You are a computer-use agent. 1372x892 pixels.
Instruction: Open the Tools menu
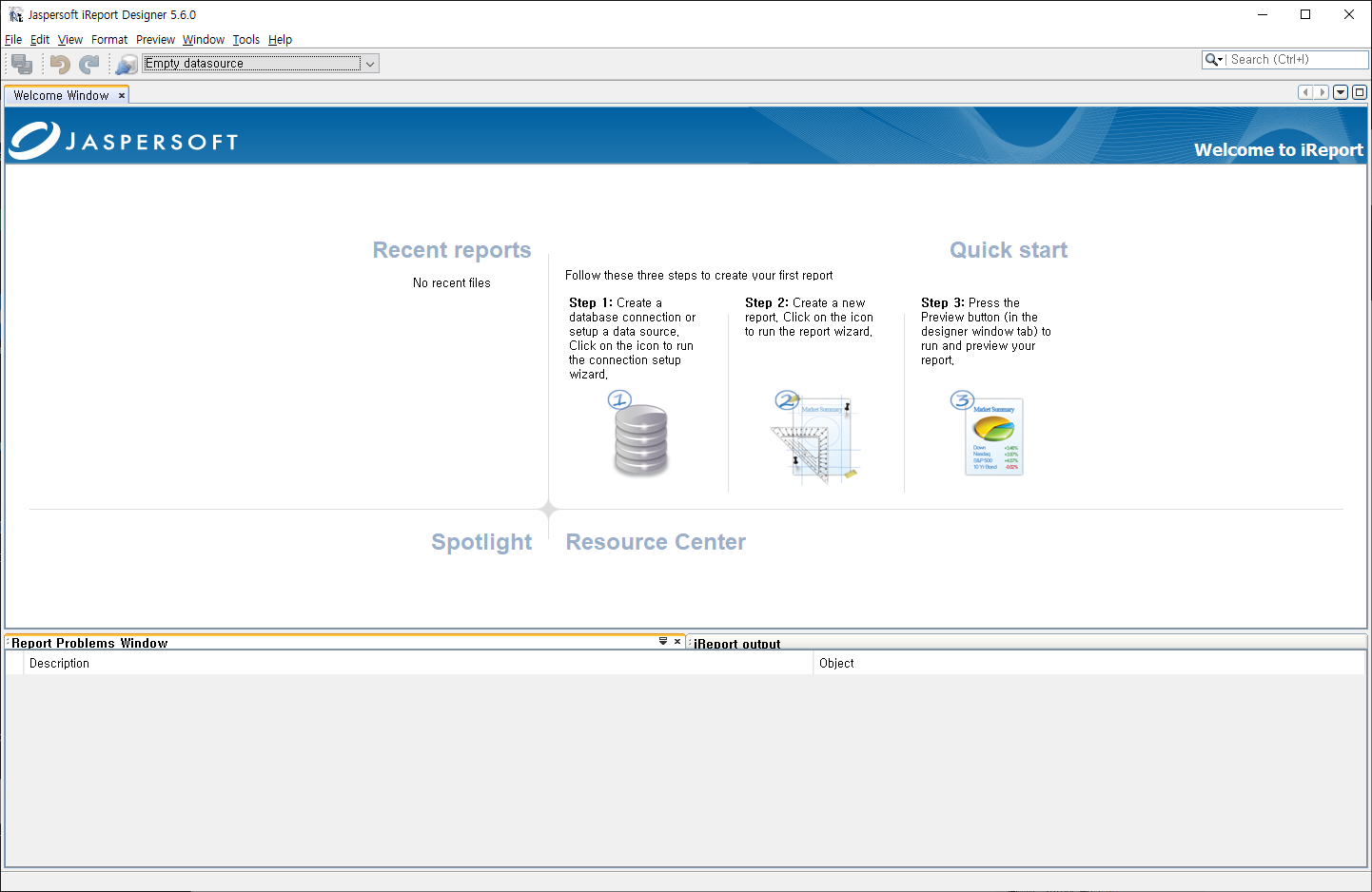pyautogui.click(x=246, y=40)
